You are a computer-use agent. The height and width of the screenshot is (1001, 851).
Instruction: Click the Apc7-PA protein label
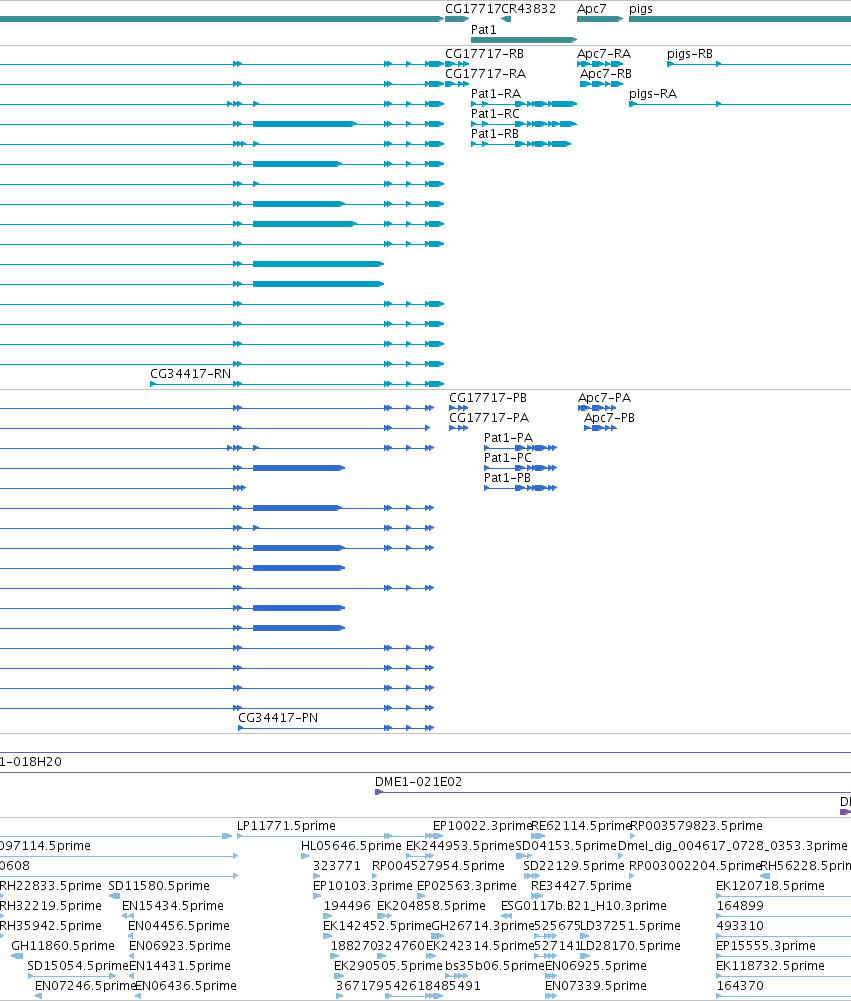pos(604,398)
